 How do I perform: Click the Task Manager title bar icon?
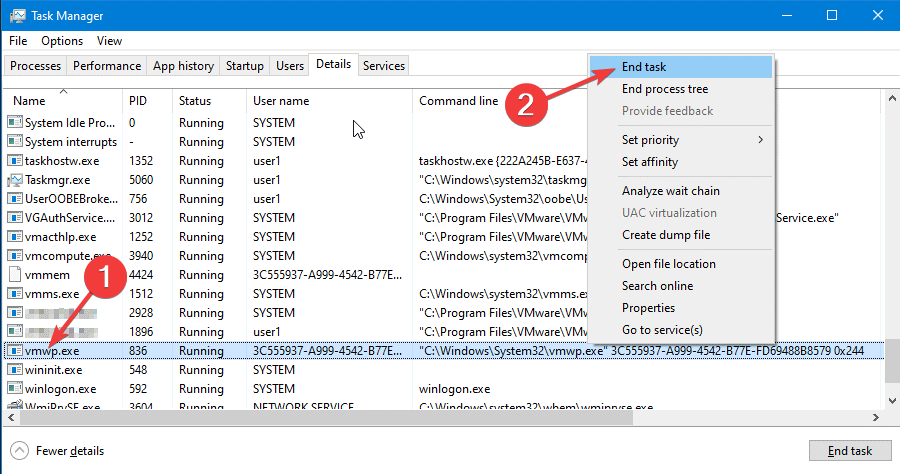point(17,15)
